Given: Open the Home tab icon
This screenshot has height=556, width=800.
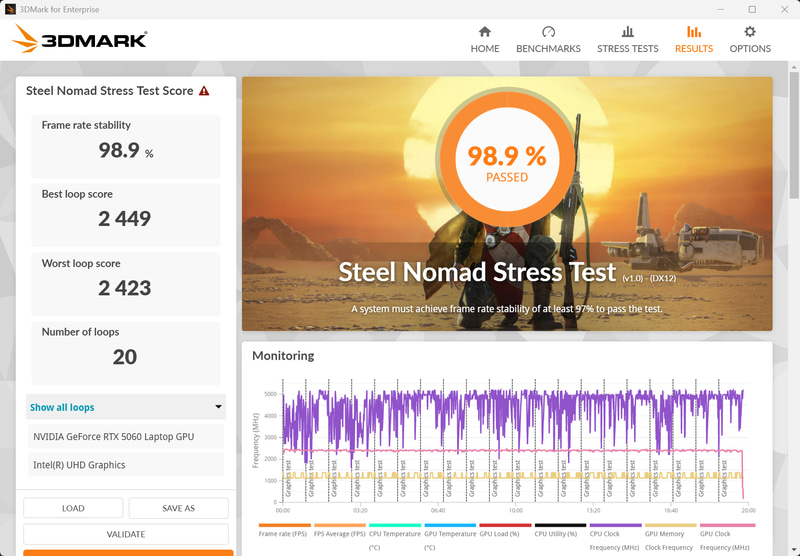Looking at the screenshot, I should click(x=485, y=32).
